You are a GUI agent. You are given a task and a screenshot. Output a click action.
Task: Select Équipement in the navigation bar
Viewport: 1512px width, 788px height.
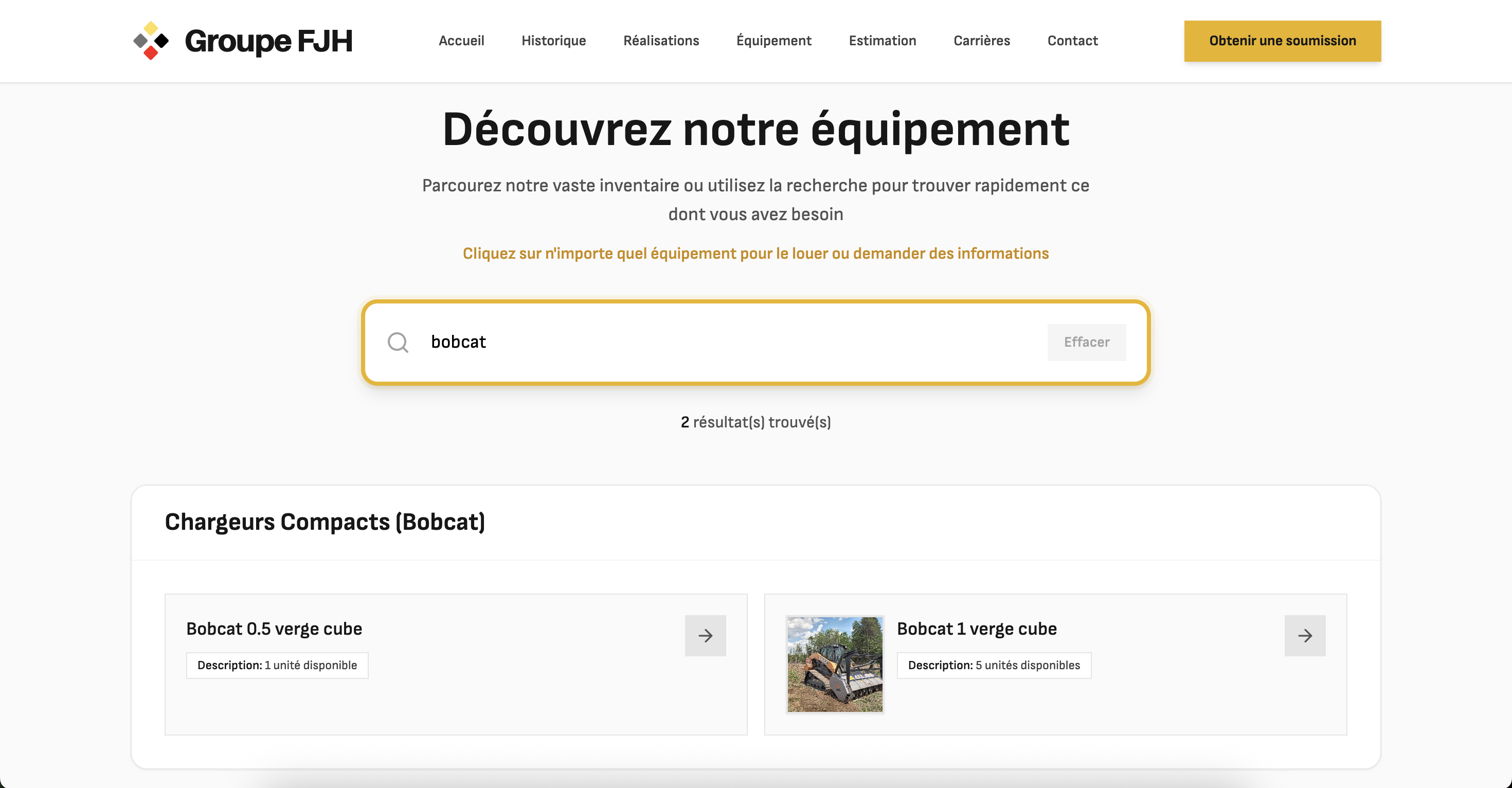point(773,41)
